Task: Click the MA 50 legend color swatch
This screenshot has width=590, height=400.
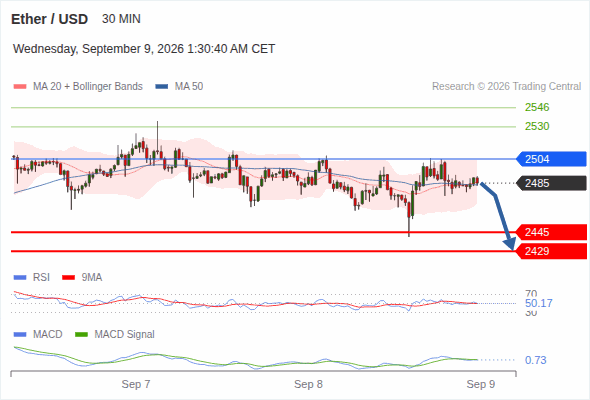Action: [162, 87]
